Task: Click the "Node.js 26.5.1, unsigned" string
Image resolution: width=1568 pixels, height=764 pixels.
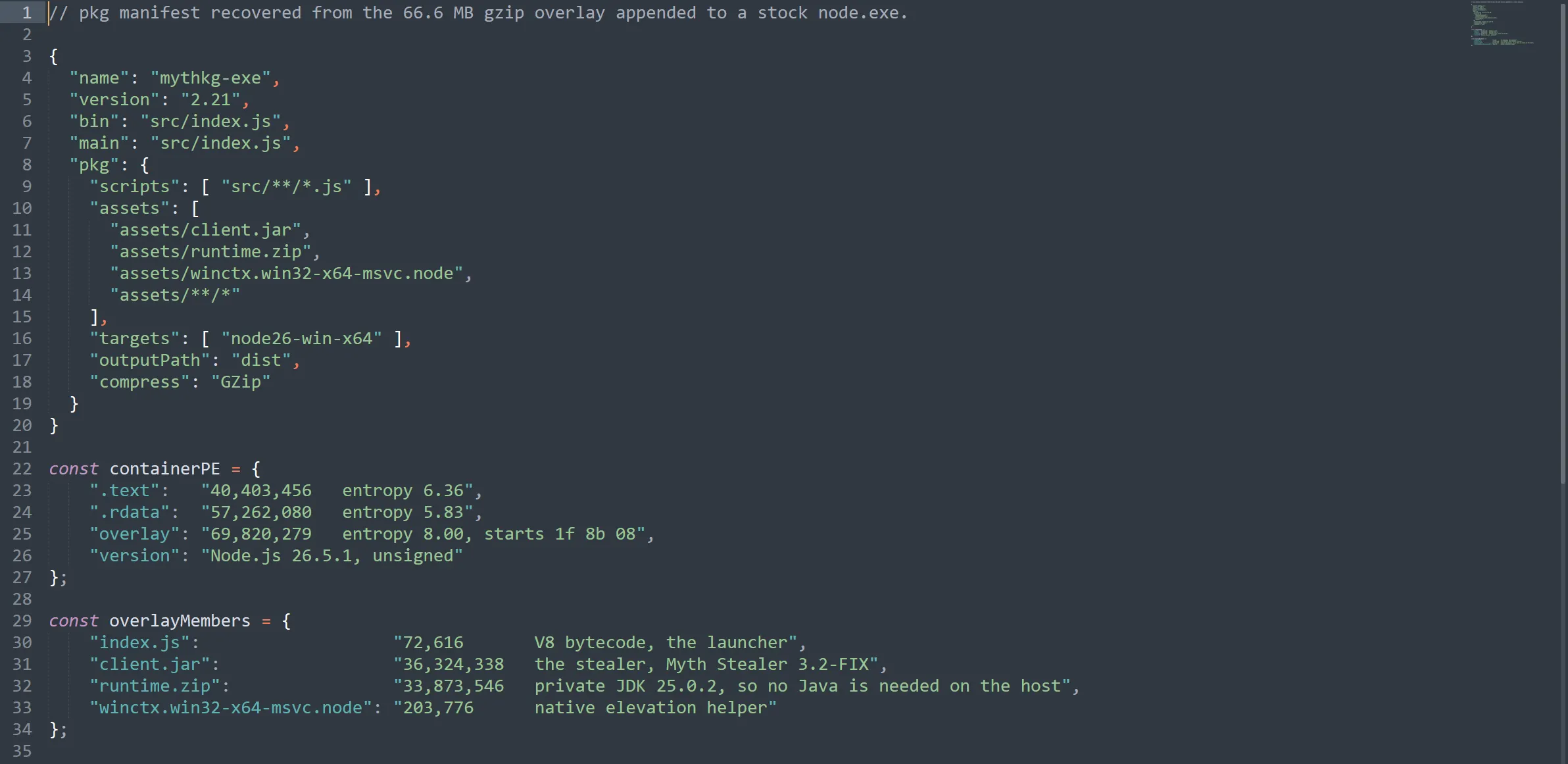Action: (332, 556)
